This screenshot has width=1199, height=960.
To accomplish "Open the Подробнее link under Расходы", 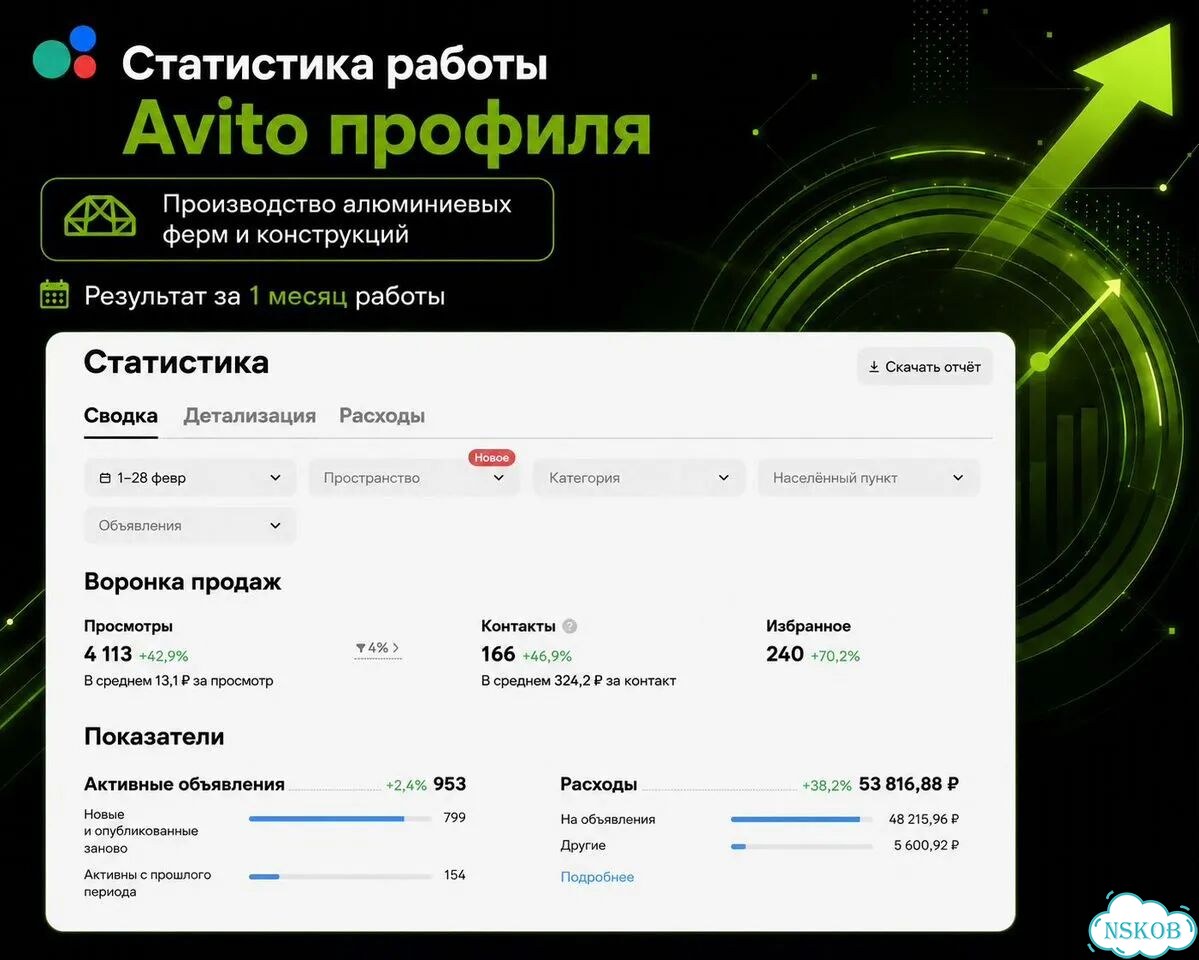I will (597, 877).
